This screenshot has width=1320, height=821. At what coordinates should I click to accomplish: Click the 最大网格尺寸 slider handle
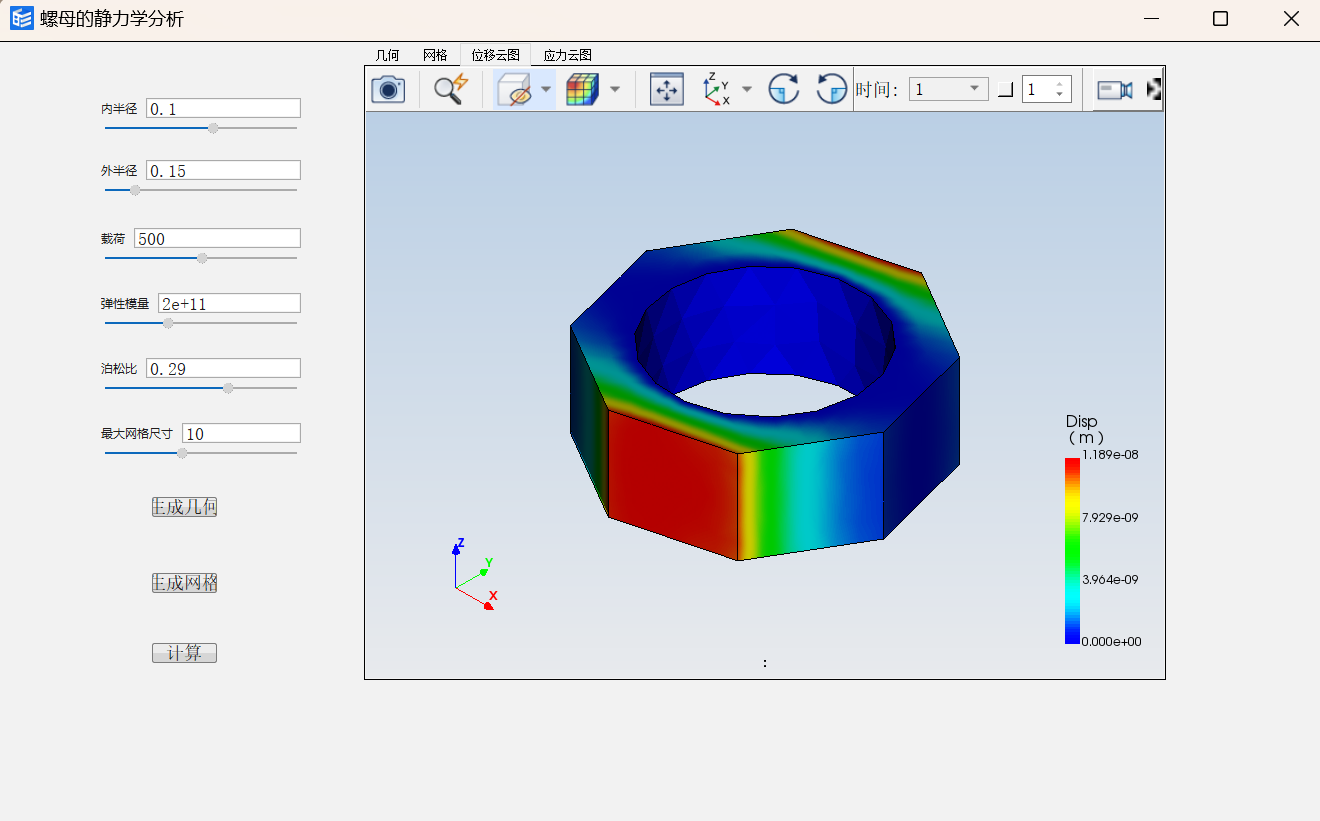pos(182,453)
